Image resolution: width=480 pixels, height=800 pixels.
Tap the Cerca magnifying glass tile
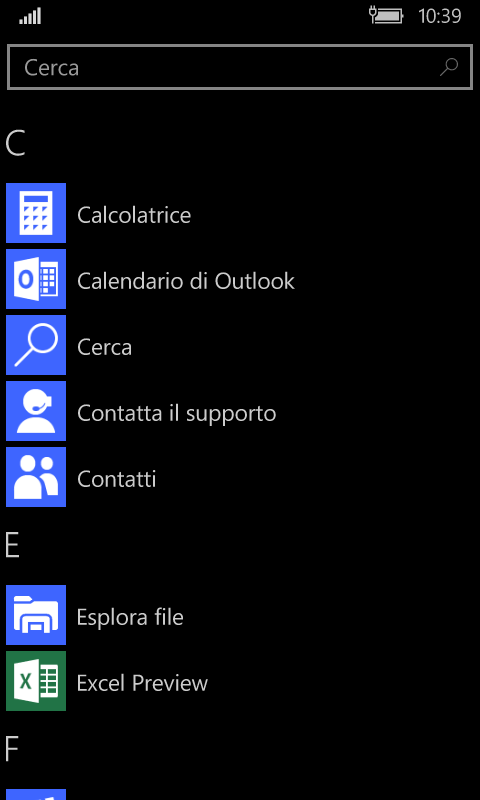click(x=36, y=345)
